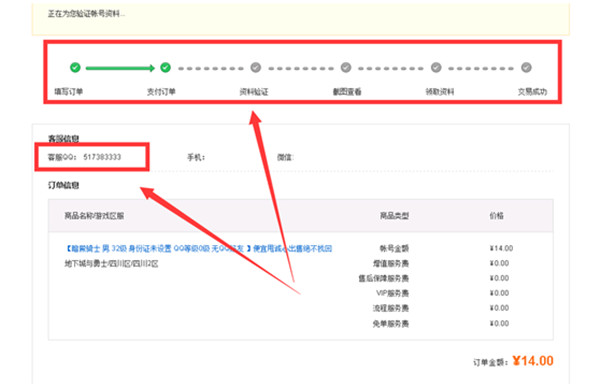Select the 领取资料 step label
This screenshot has width=600, height=386.
tap(440, 92)
